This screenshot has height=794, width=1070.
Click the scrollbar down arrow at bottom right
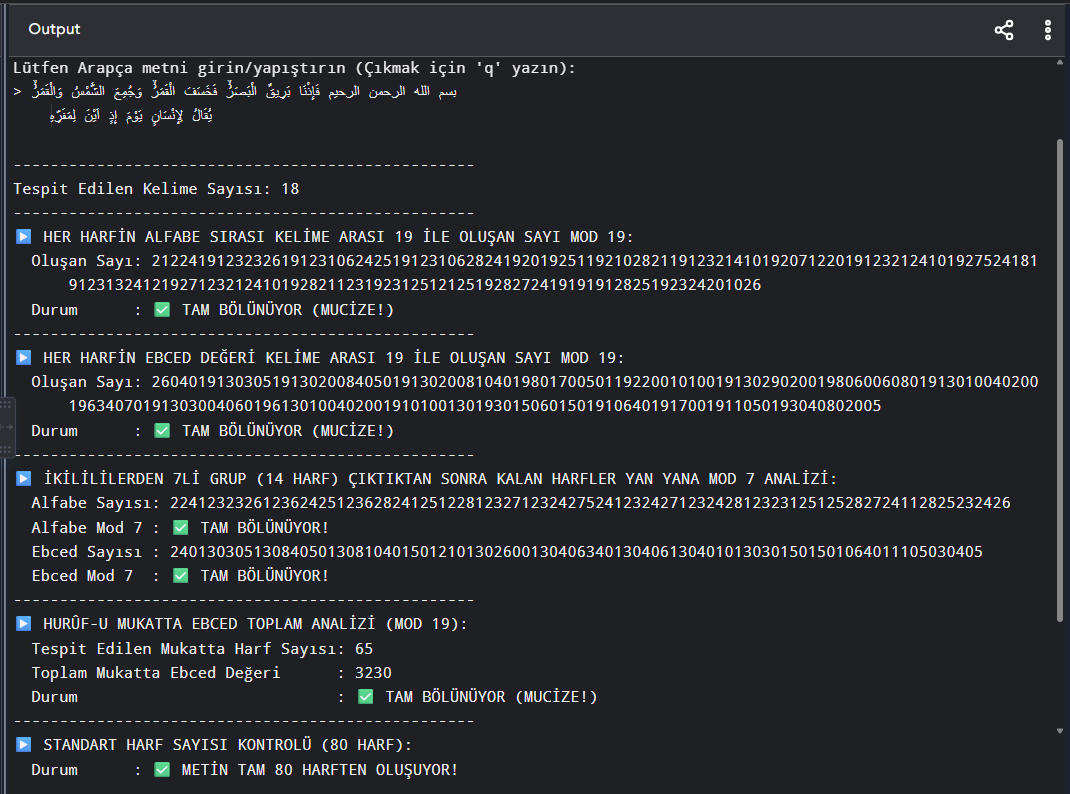pyautogui.click(x=1060, y=731)
